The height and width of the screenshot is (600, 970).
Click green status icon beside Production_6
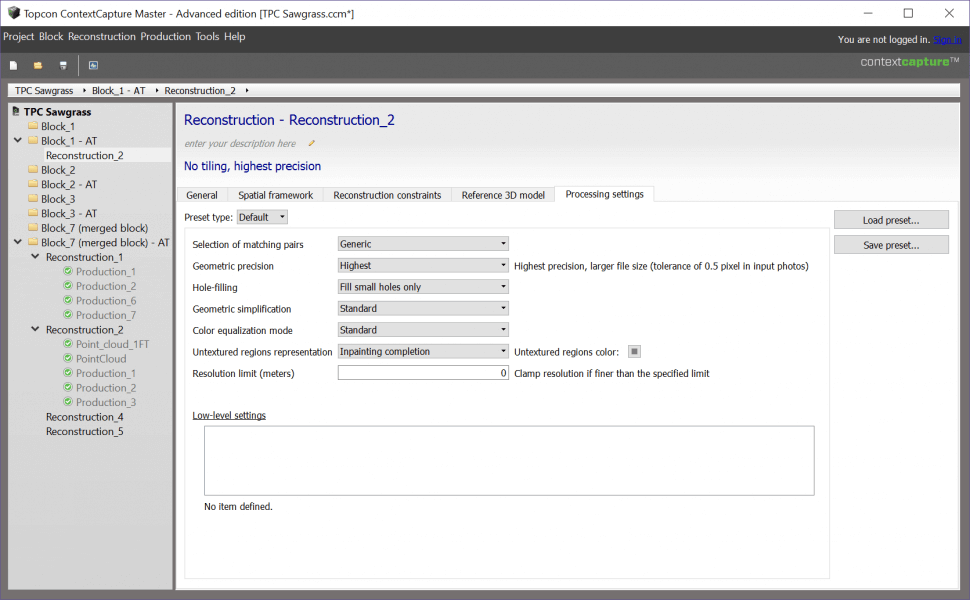click(x=68, y=300)
